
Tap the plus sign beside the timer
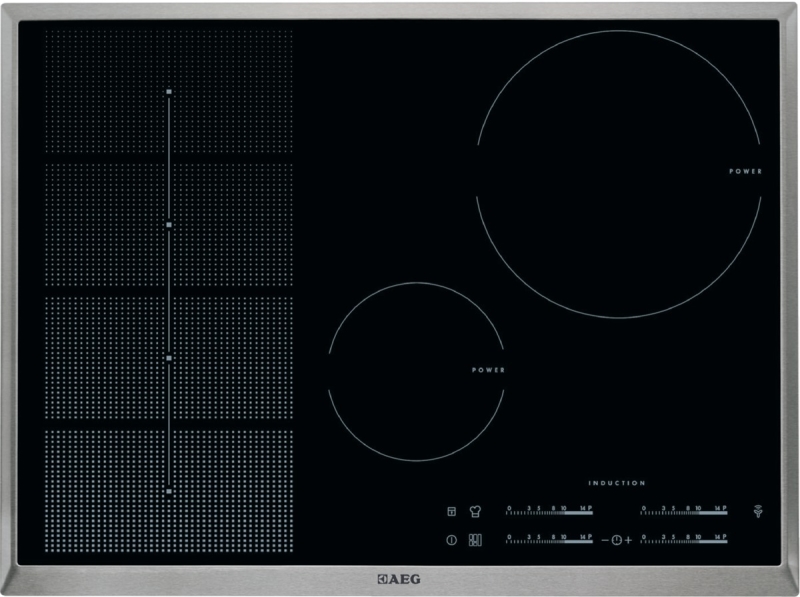(628, 540)
